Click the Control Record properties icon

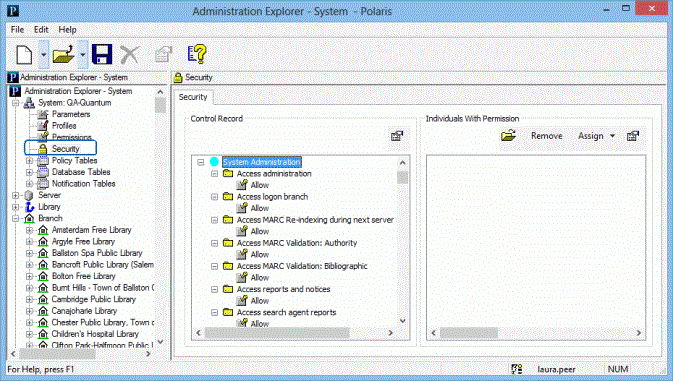point(397,136)
